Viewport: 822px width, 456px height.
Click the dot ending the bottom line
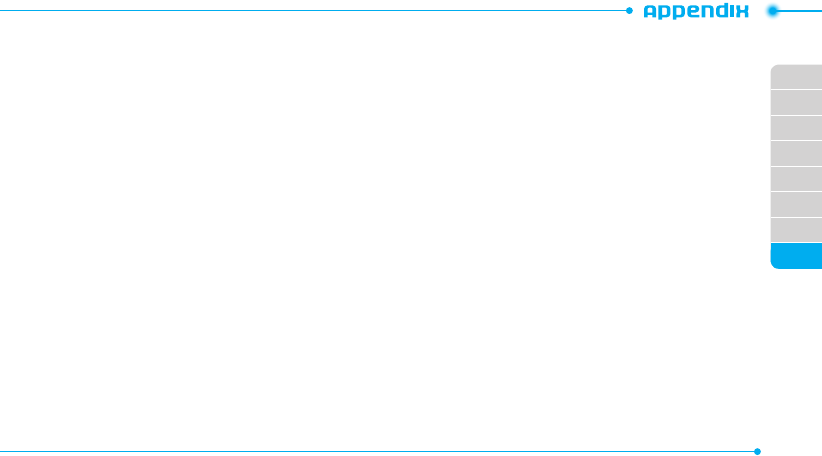click(757, 451)
